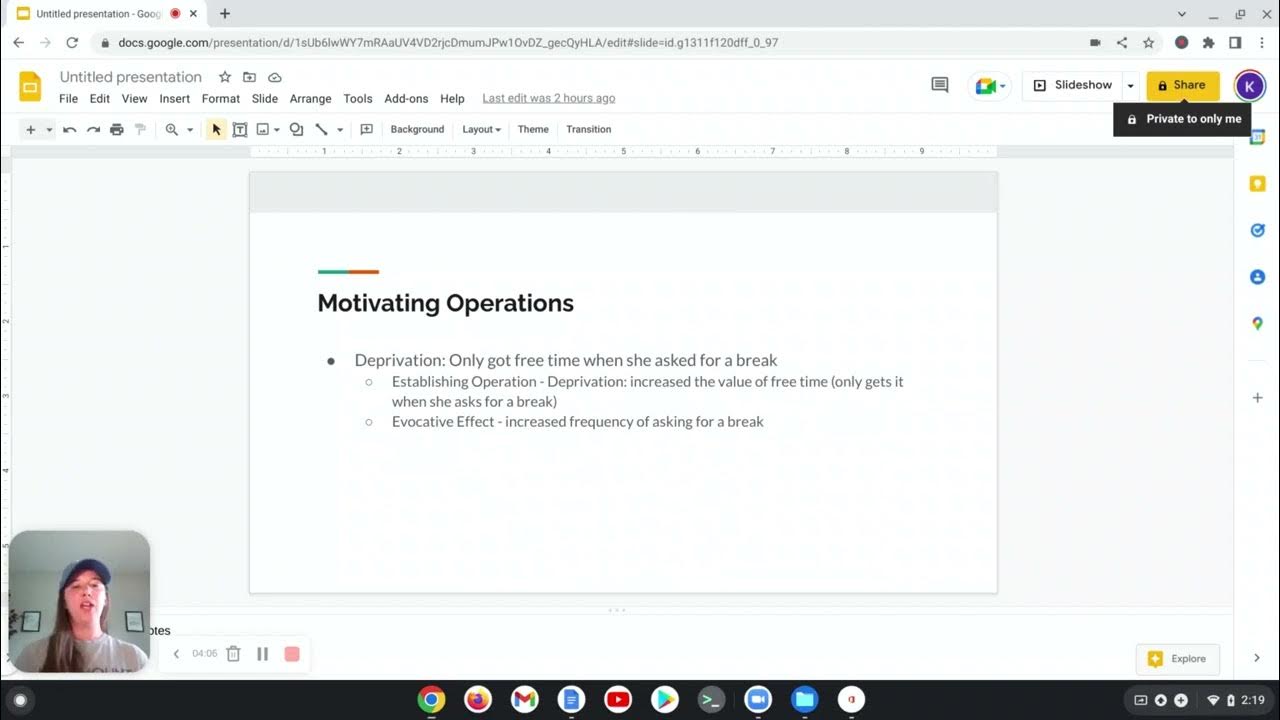
Task: Click the yellow Share button
Action: pyautogui.click(x=1183, y=86)
